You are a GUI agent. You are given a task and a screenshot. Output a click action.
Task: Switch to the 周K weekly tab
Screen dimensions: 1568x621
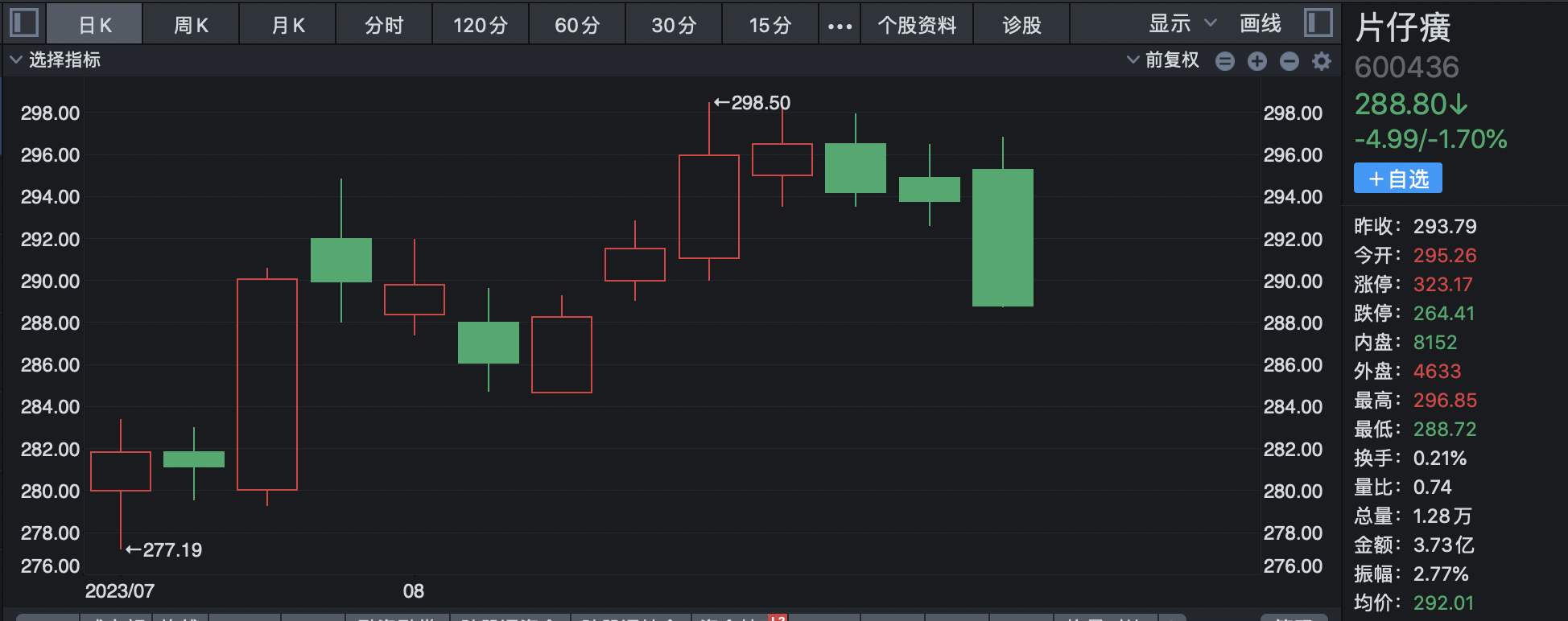(191, 26)
